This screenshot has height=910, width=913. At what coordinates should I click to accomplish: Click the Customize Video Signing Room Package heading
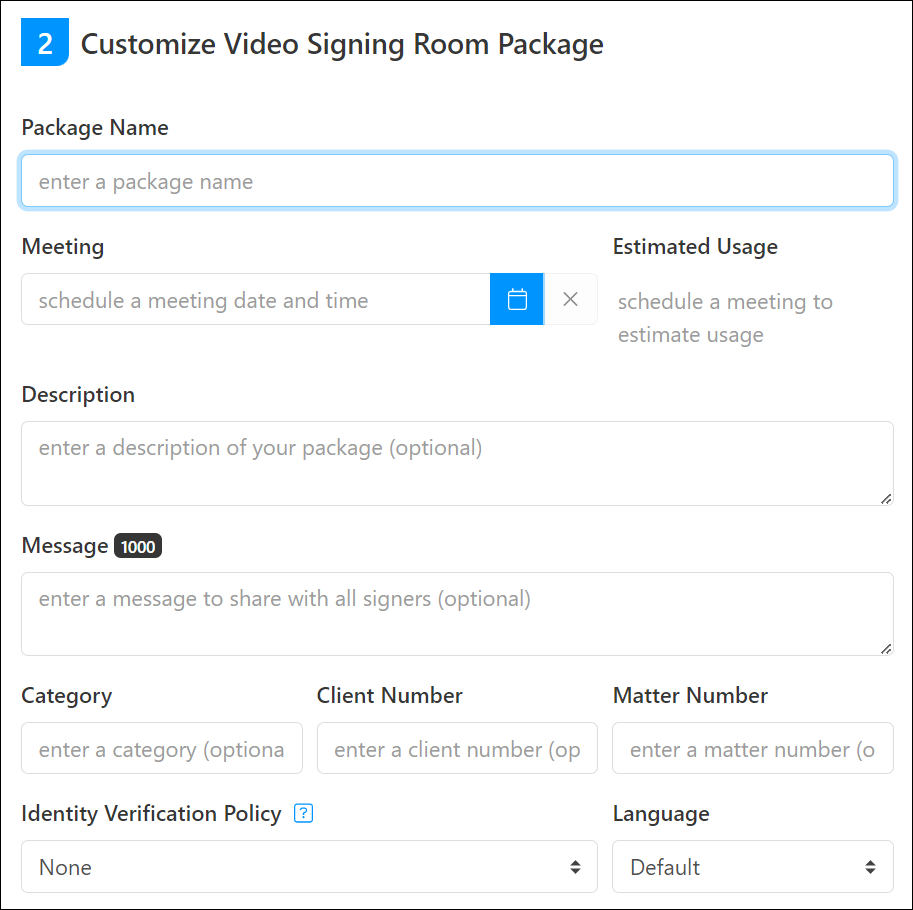pyautogui.click(x=342, y=44)
